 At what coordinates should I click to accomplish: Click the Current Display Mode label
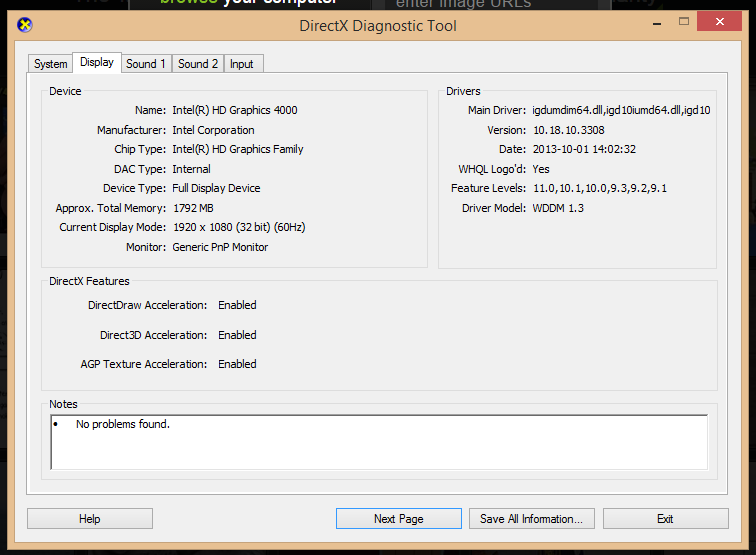pyautogui.click(x=112, y=227)
